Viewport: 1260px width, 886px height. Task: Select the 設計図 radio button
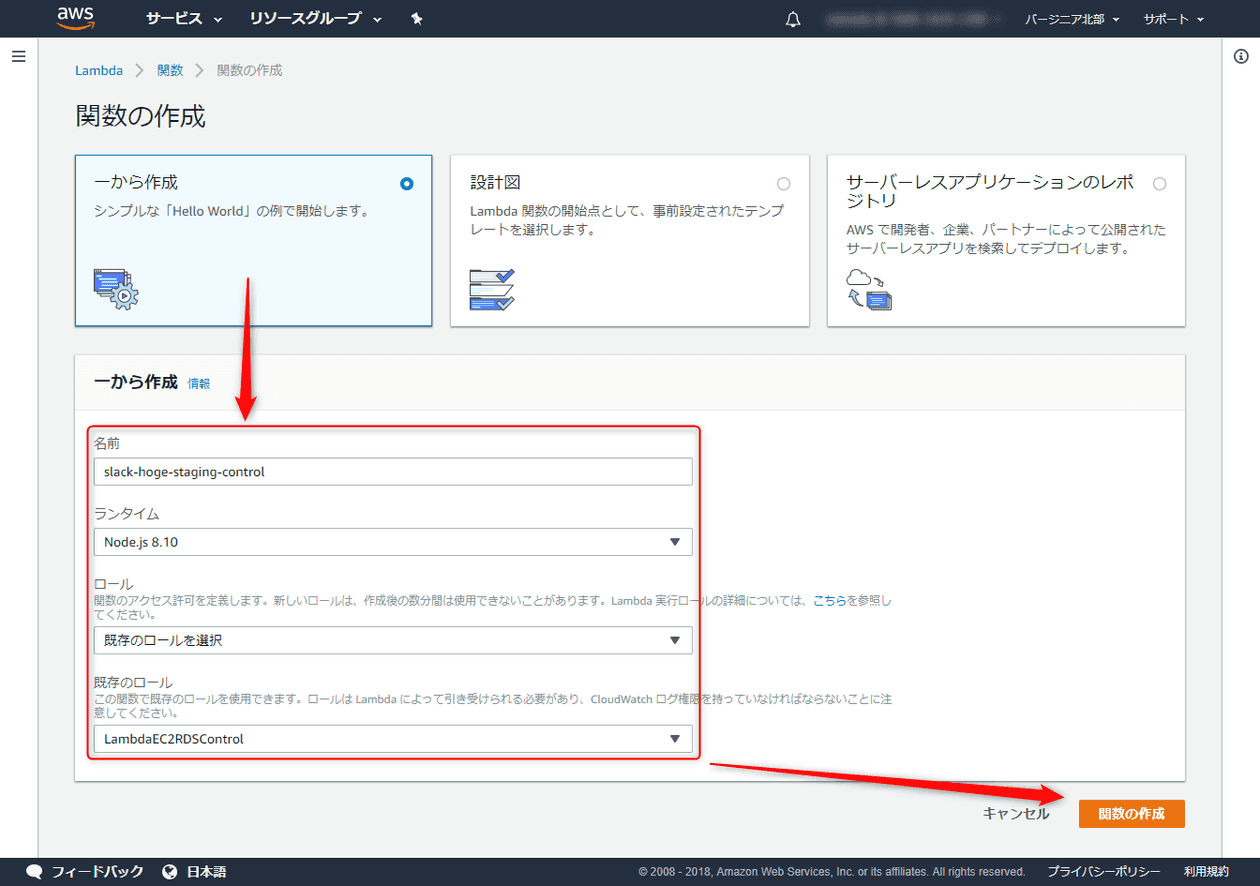(x=783, y=184)
